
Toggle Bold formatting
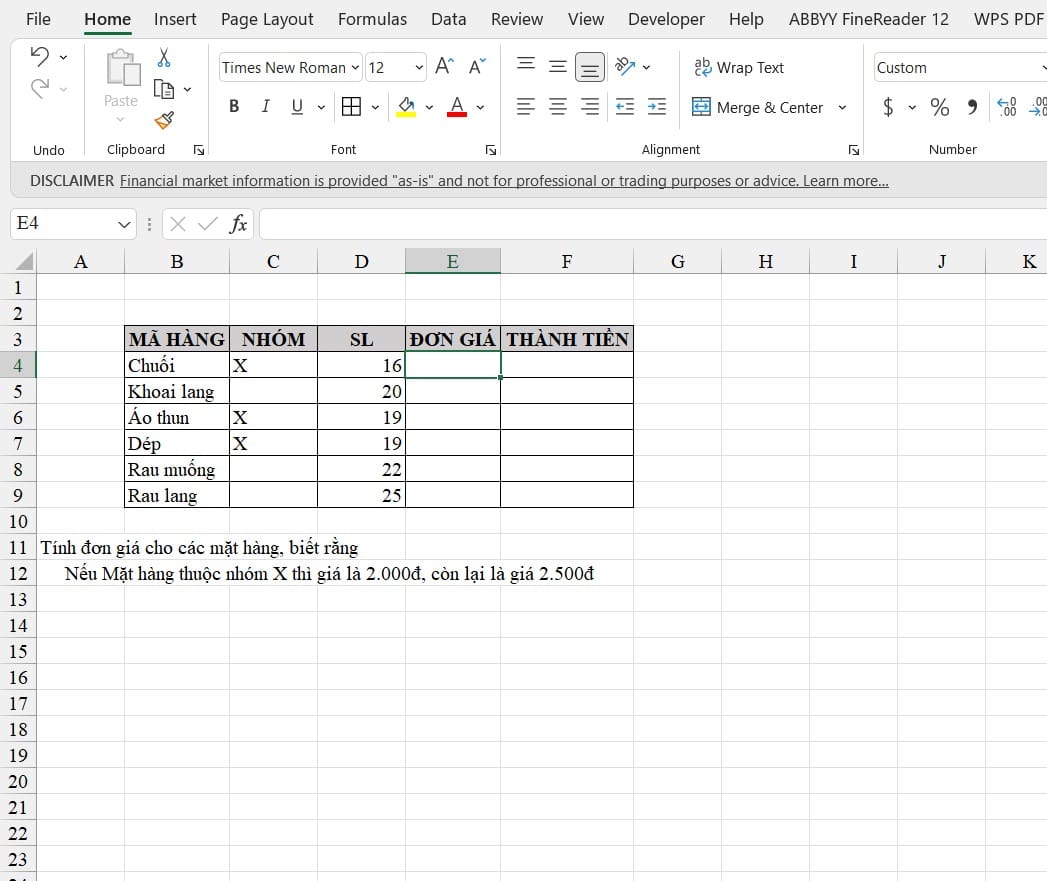[234, 107]
